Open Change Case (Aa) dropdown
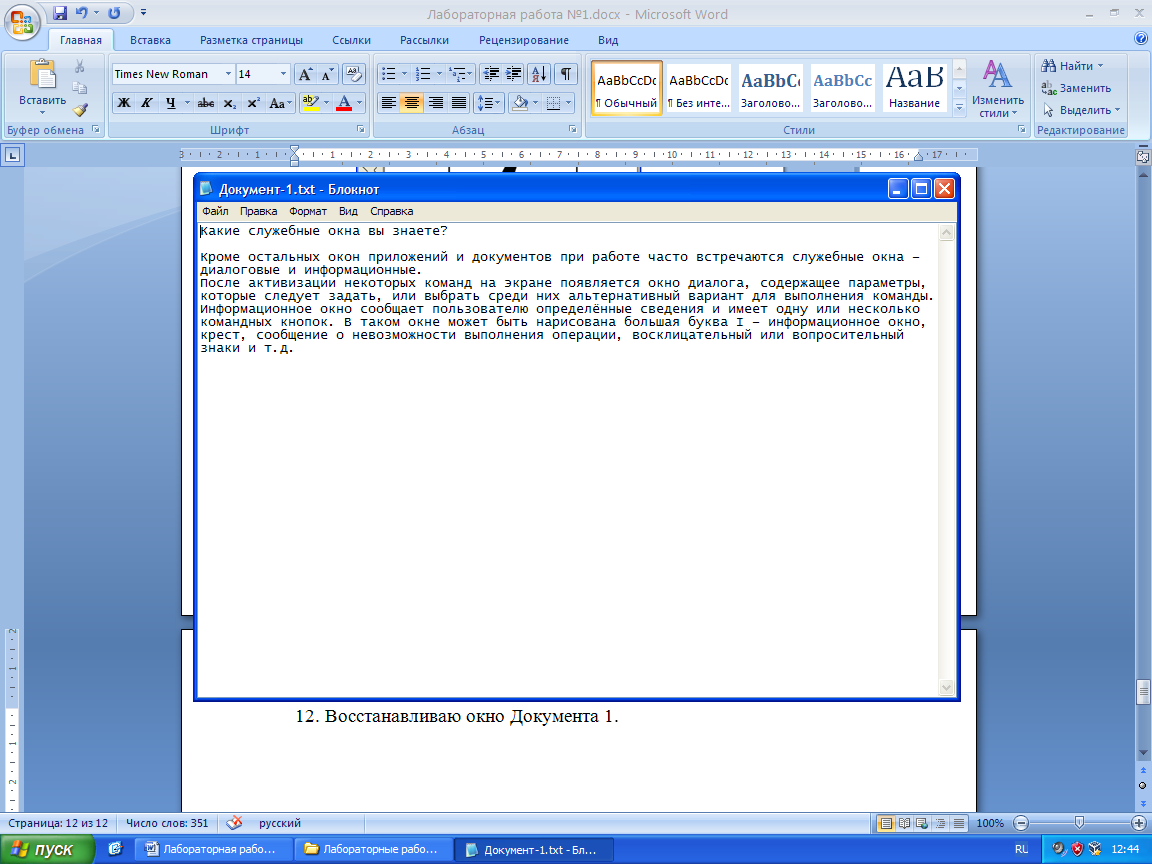The image size is (1152, 864). coord(281,104)
